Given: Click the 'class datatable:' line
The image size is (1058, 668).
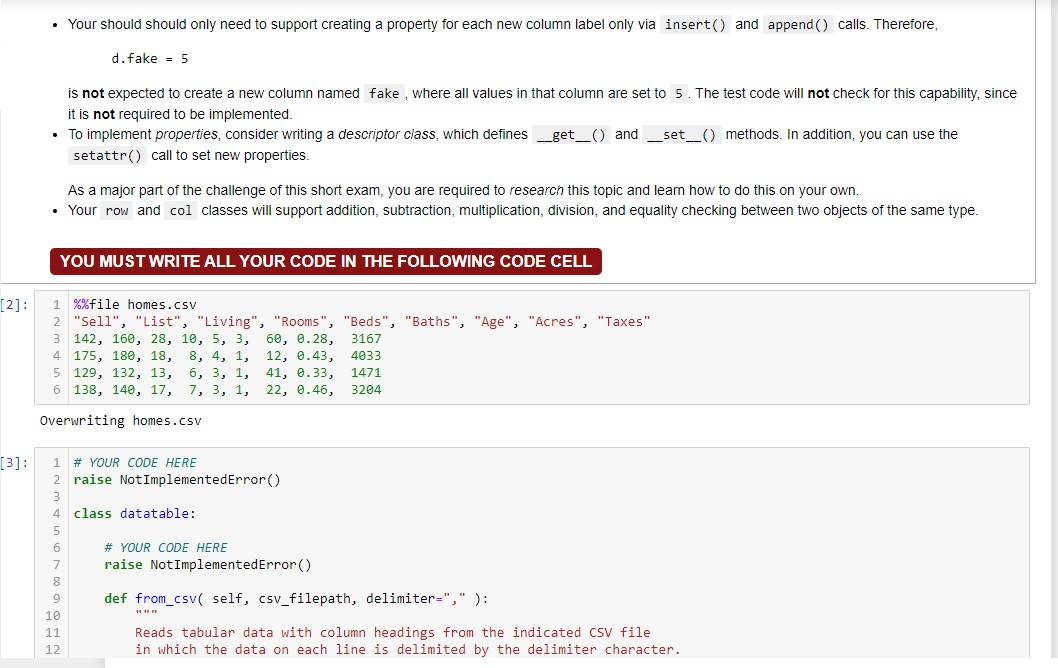Looking at the screenshot, I should (134, 513).
